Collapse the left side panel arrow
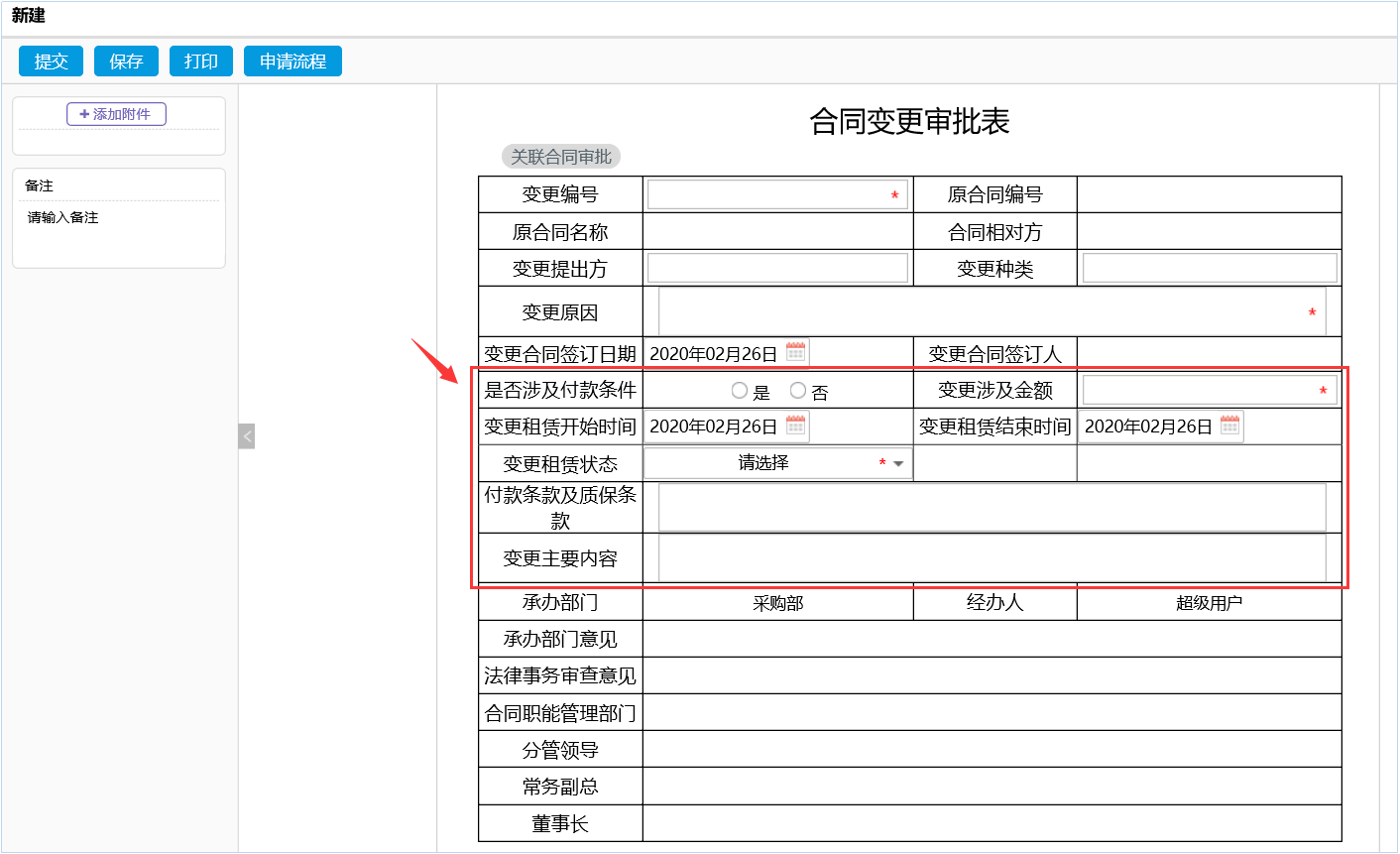The width and height of the screenshot is (1400, 854). coord(247,435)
